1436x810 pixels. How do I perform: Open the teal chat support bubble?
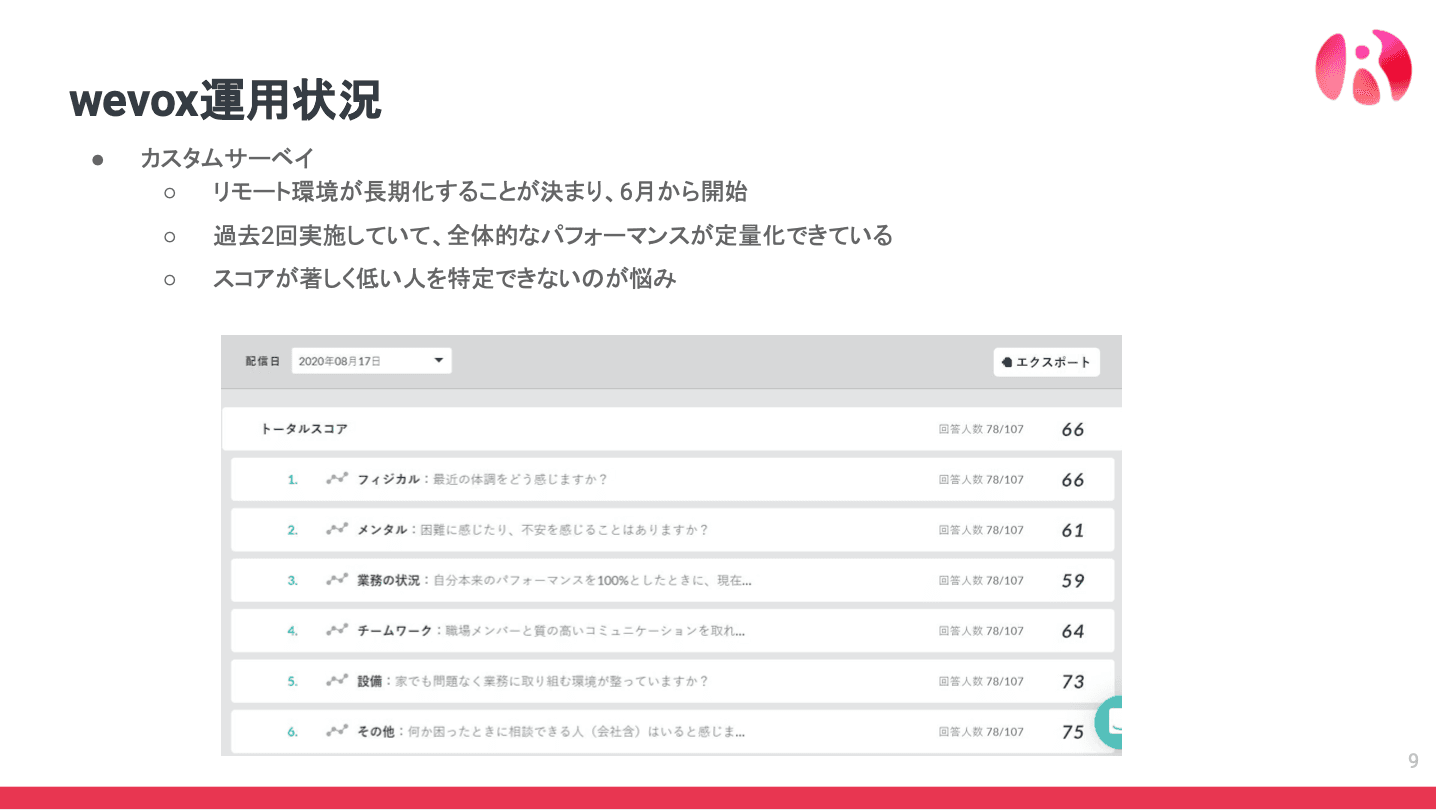point(1110,722)
